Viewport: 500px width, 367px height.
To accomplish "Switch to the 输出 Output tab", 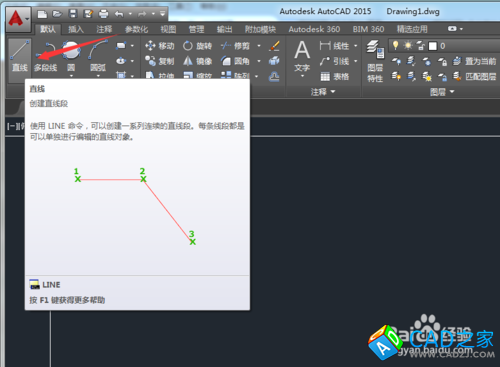I will coord(224,29).
